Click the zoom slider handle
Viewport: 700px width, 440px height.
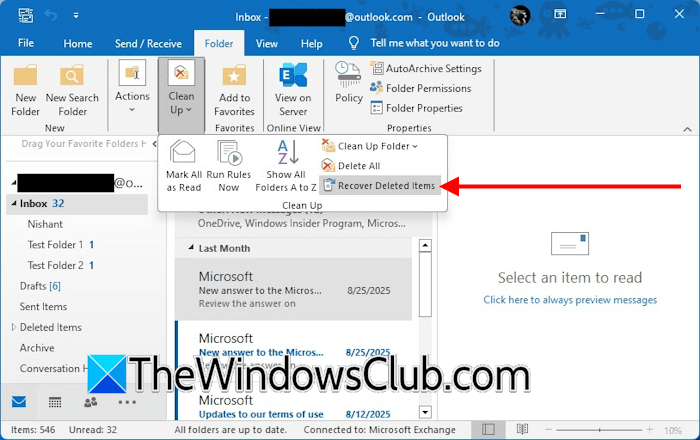(x=600, y=430)
